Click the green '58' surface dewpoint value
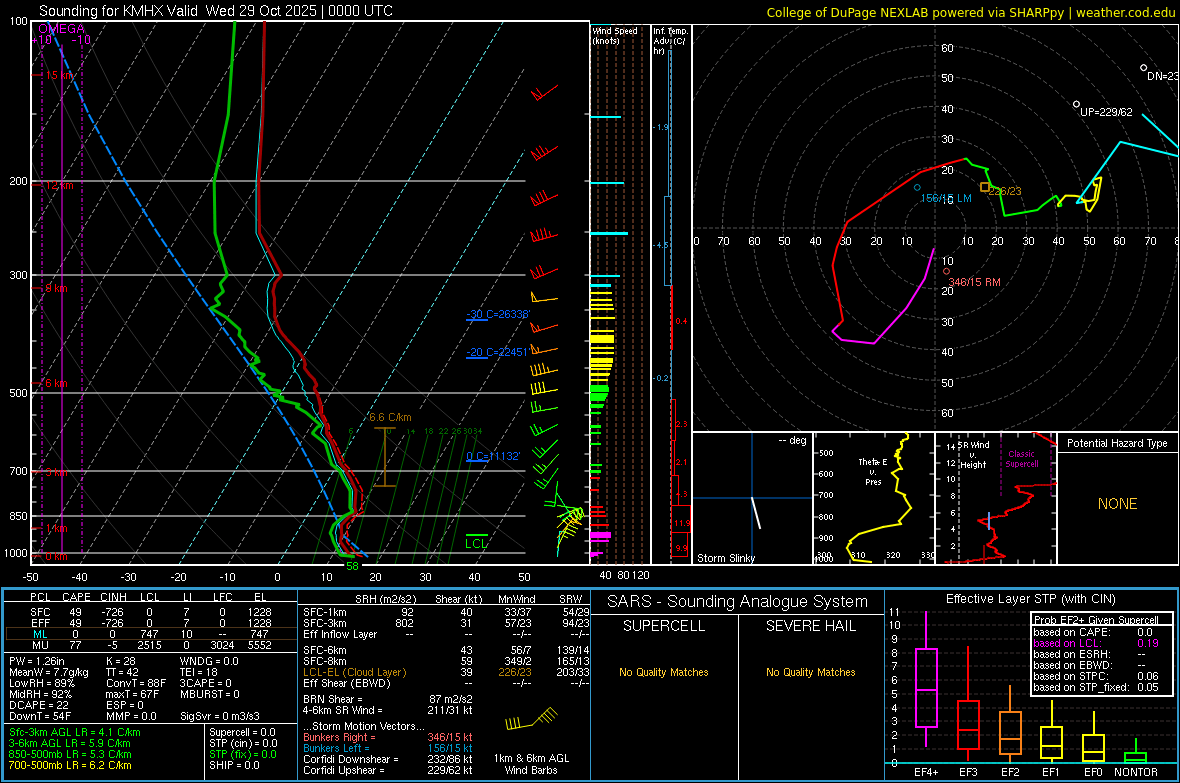This screenshot has height=783, width=1180. [352, 566]
